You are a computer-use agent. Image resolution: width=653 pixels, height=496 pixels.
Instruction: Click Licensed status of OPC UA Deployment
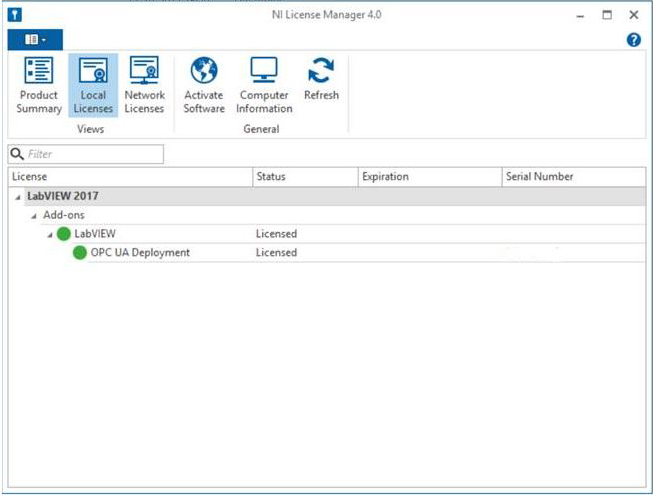[x=276, y=252]
